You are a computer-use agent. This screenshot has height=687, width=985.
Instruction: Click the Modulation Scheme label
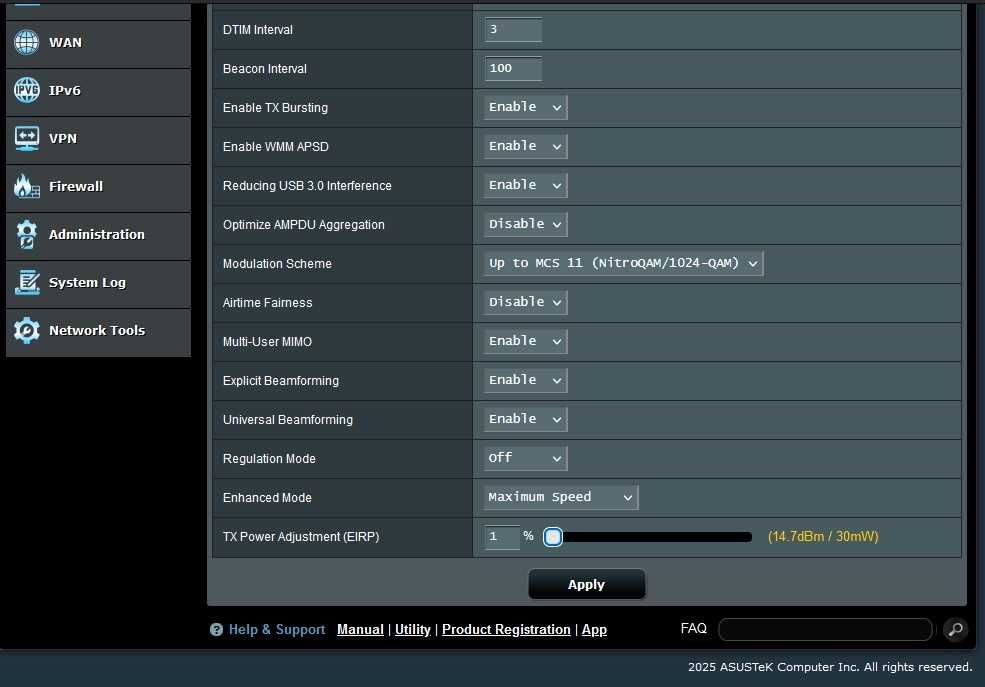(277, 264)
